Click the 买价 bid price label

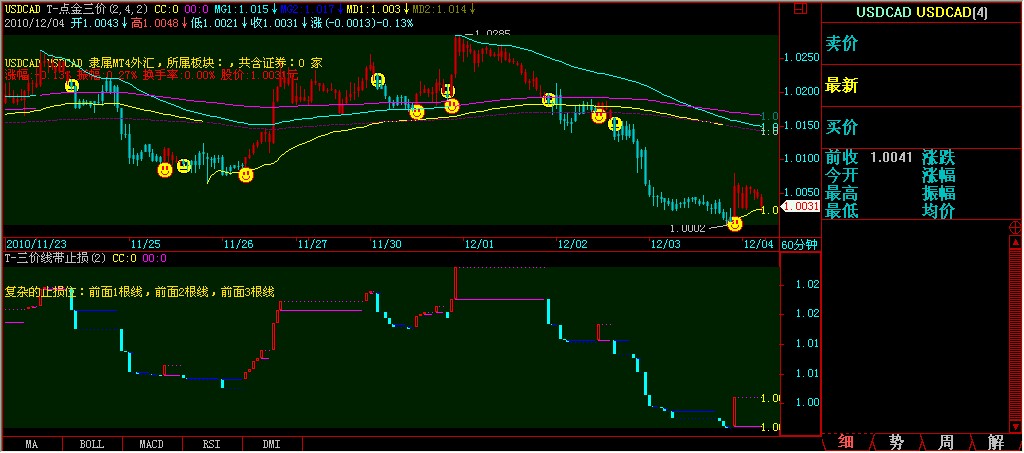(x=842, y=127)
